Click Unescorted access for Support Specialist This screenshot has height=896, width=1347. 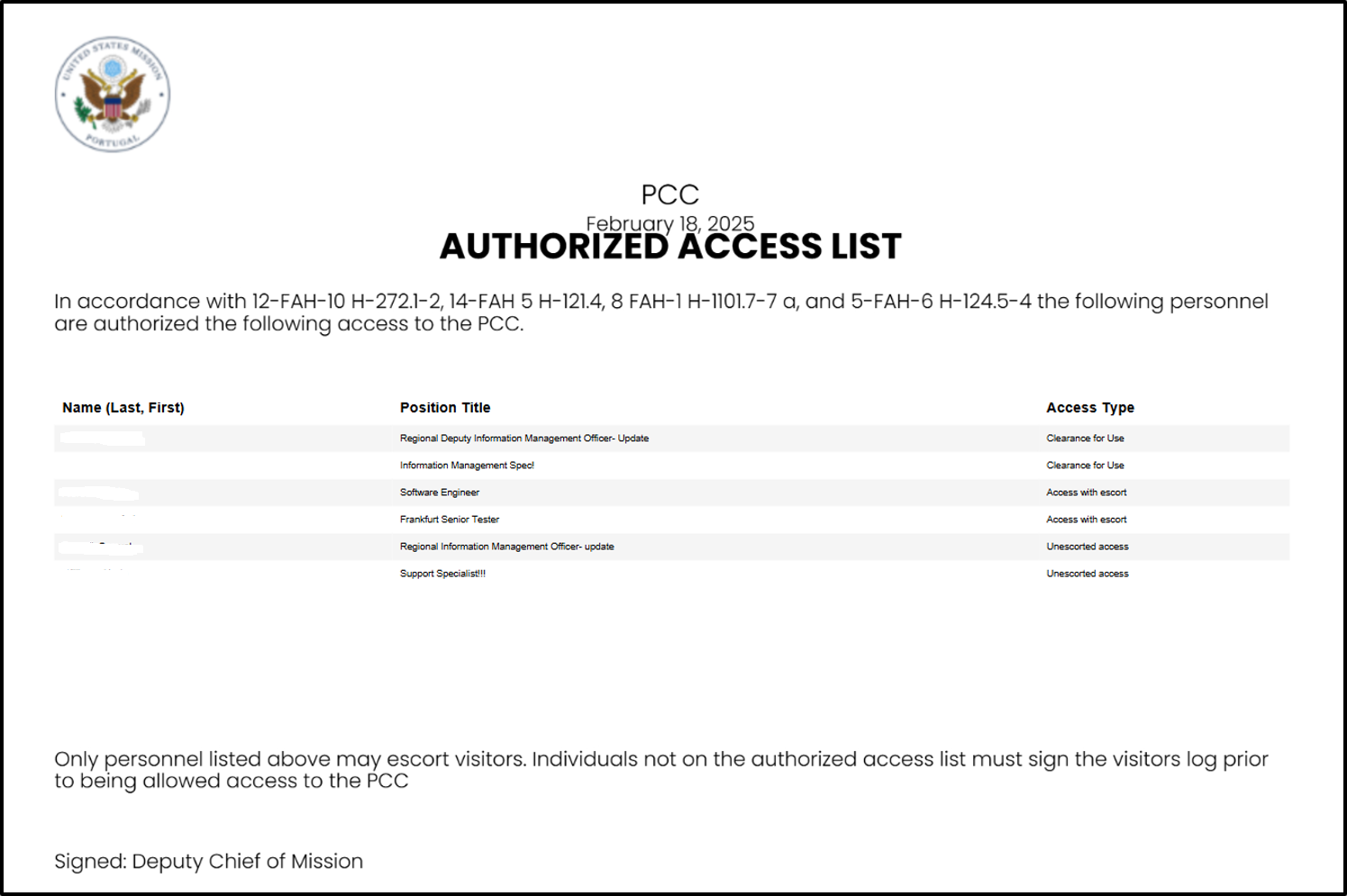pos(1088,574)
